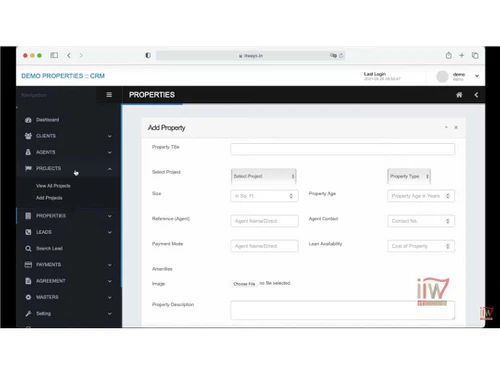This screenshot has height=375, width=500.
Task: Focus the Agent Contact No. field
Action: pyautogui.click(x=421, y=221)
